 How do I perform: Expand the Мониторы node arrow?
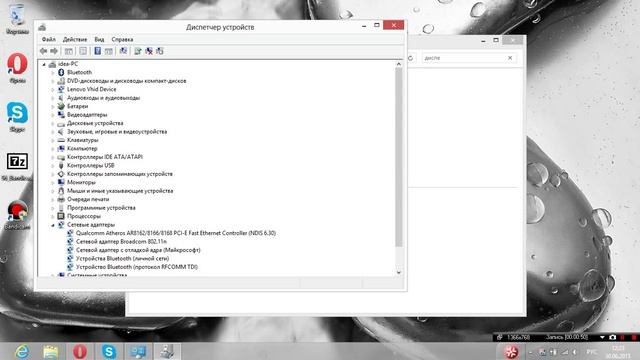tap(53, 182)
